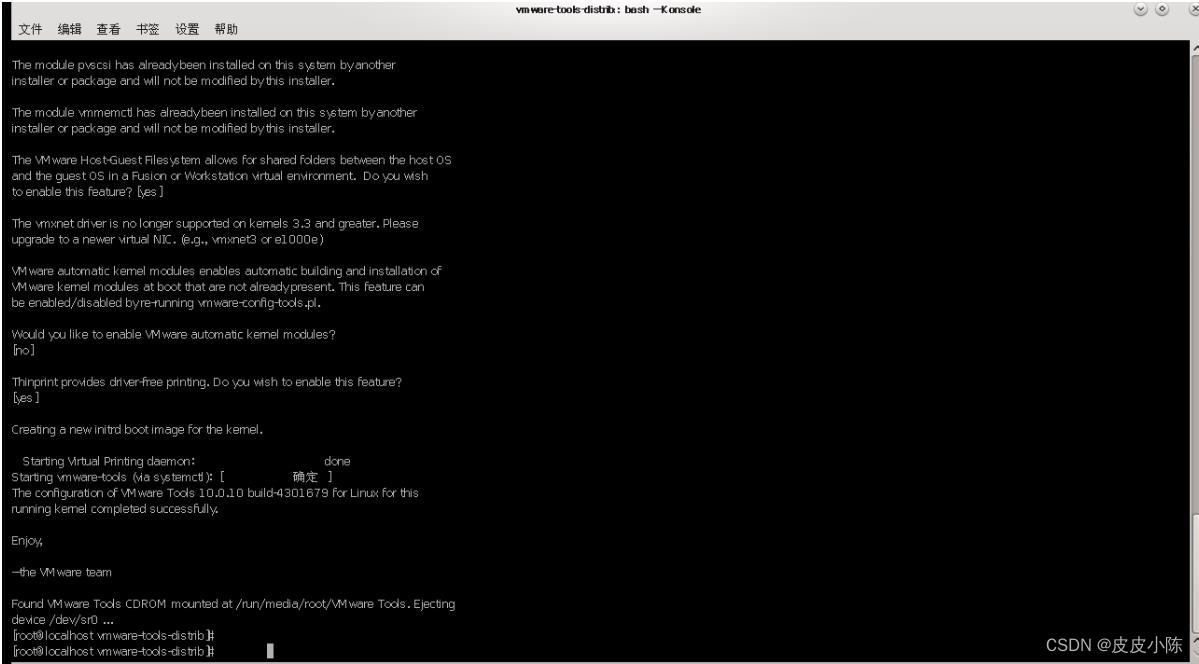The image size is (1199, 664).
Task: Click "The configuration of VMware Tools 10.0.10" line
Action: 215,493
